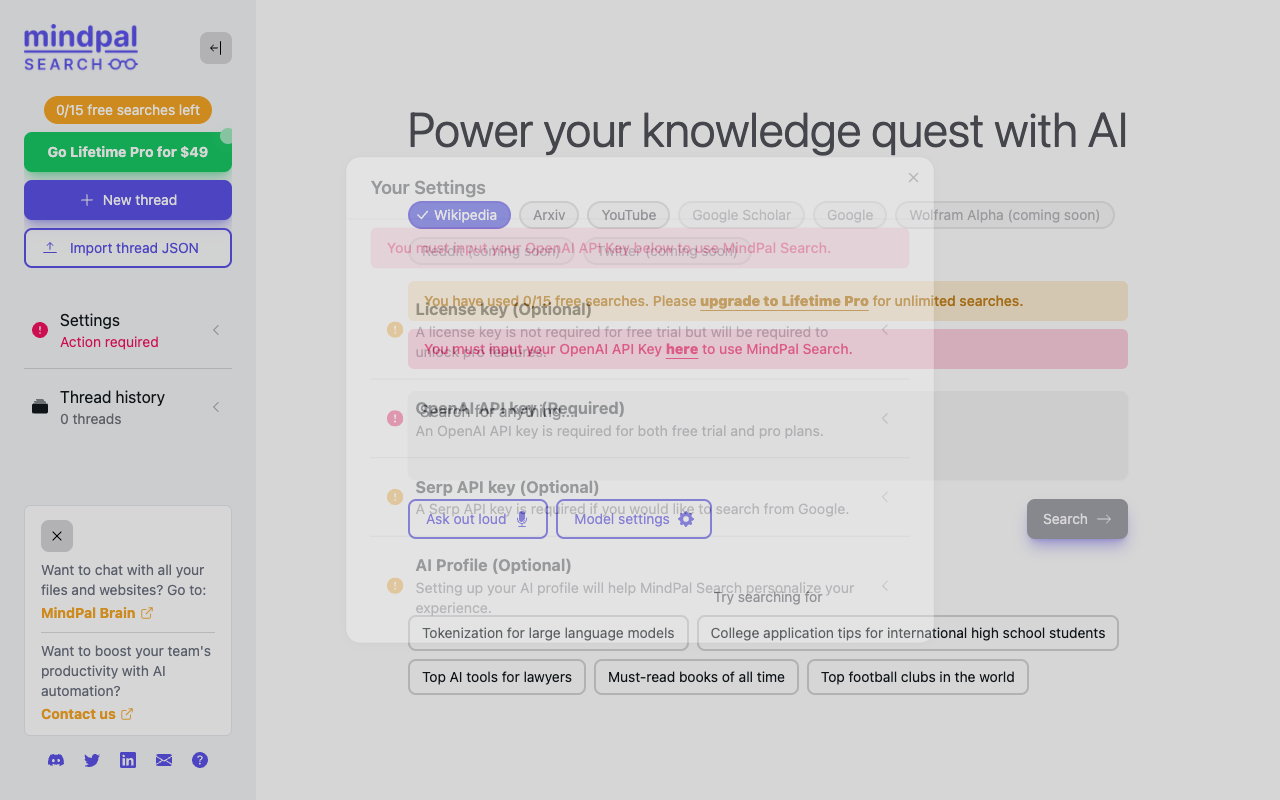
Task: Click Import thread JSON button
Action: (x=128, y=248)
